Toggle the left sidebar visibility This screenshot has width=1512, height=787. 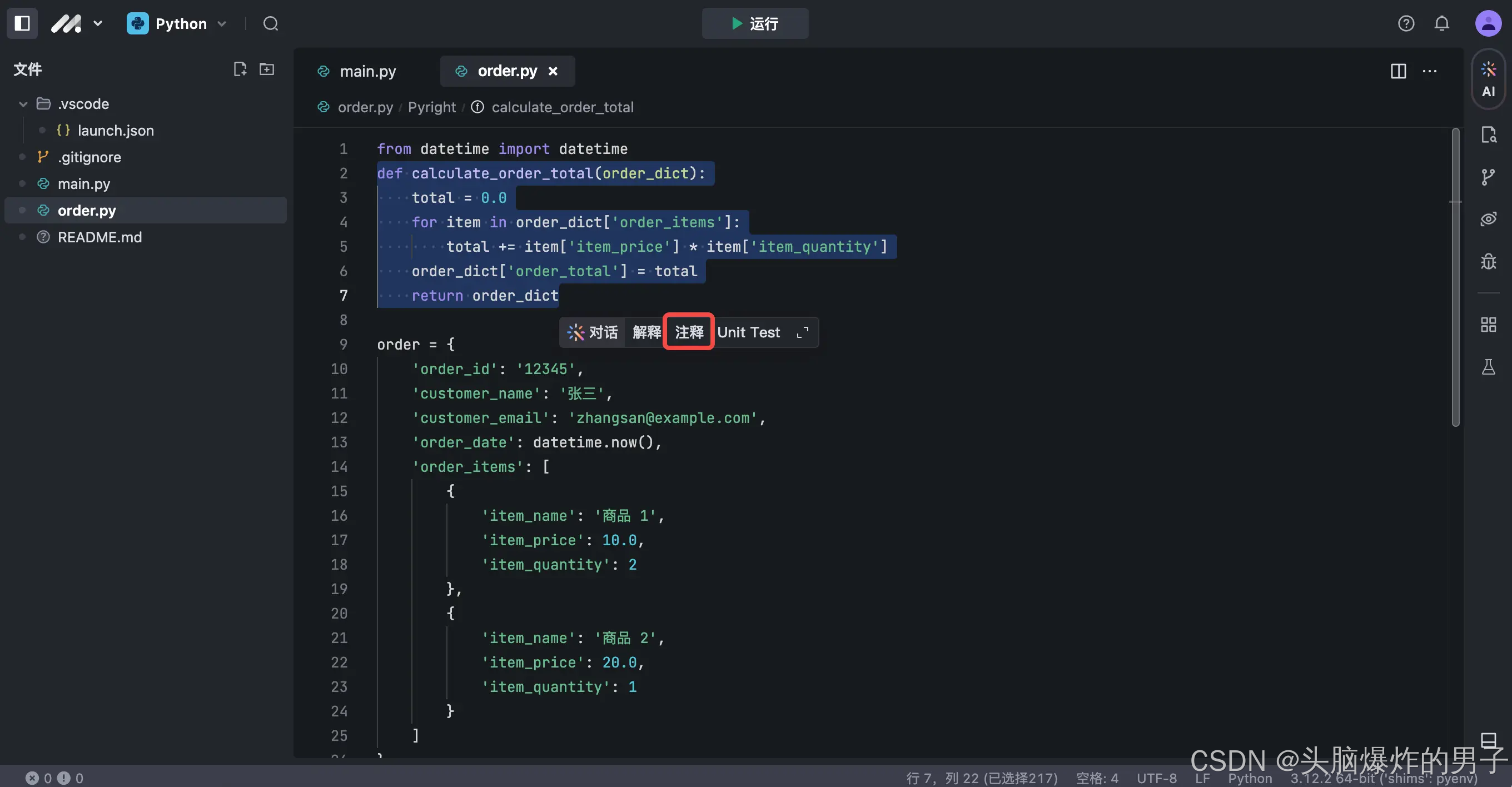(x=22, y=23)
